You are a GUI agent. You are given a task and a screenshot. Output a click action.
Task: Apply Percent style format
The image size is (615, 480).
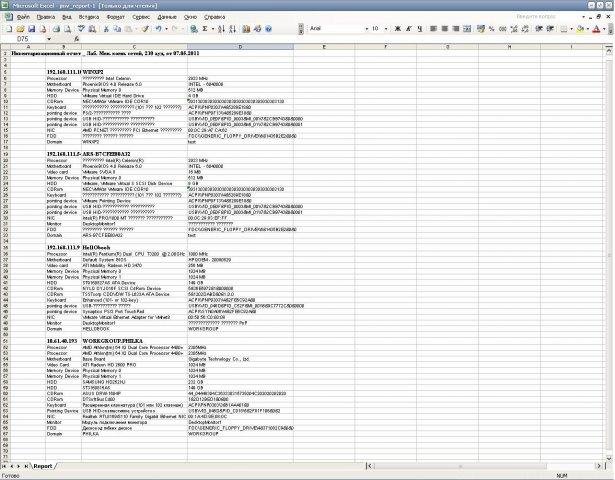[491, 29]
